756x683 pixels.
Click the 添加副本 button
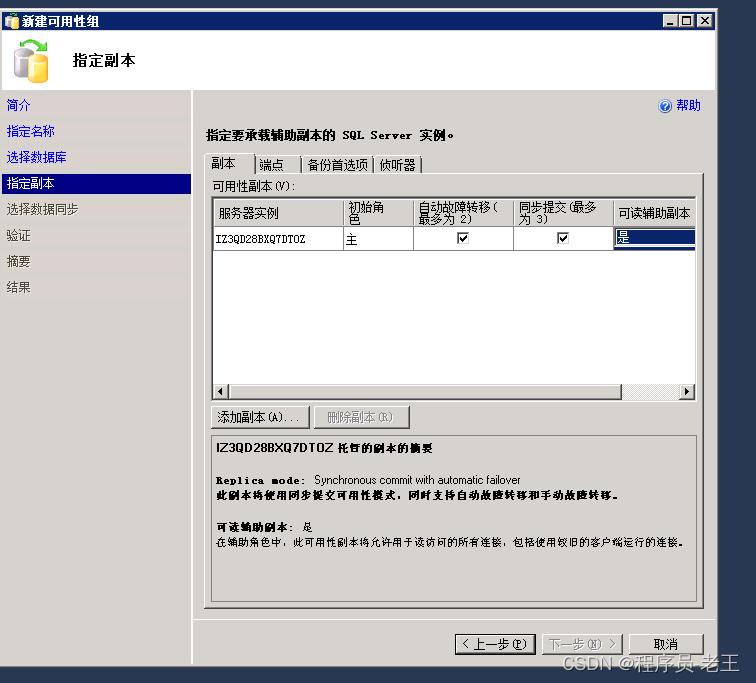point(259,417)
